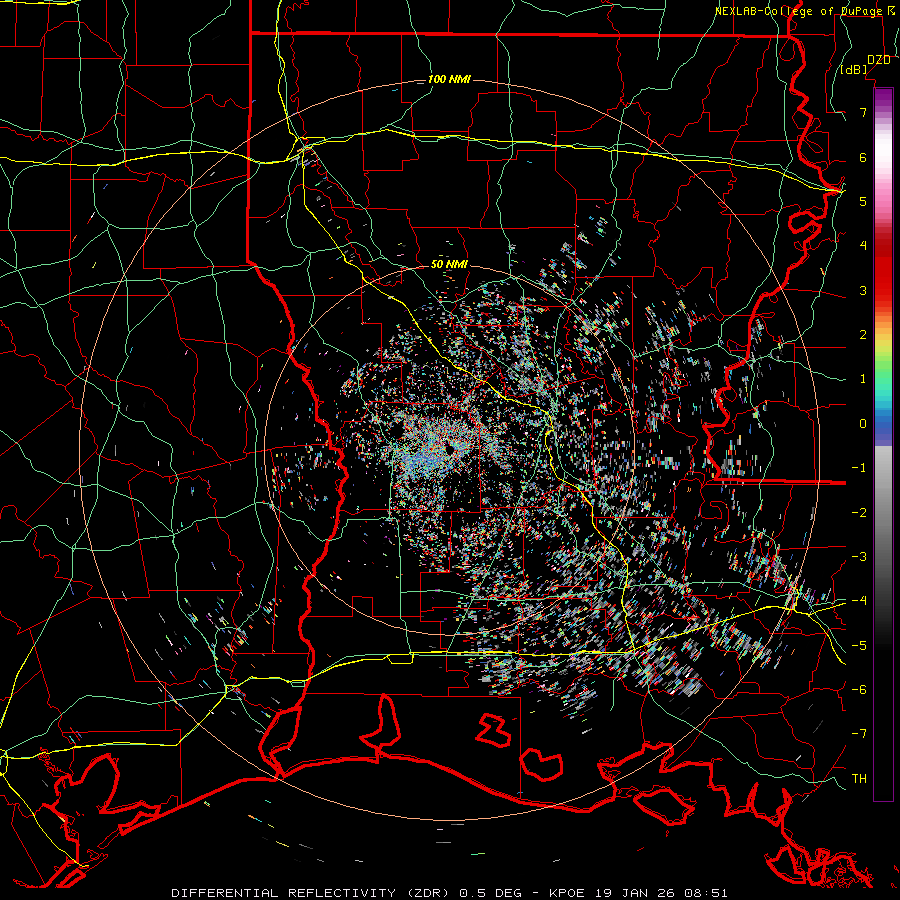Click the "2" tick on the color scale
The height and width of the screenshot is (900, 900).
pos(863,335)
